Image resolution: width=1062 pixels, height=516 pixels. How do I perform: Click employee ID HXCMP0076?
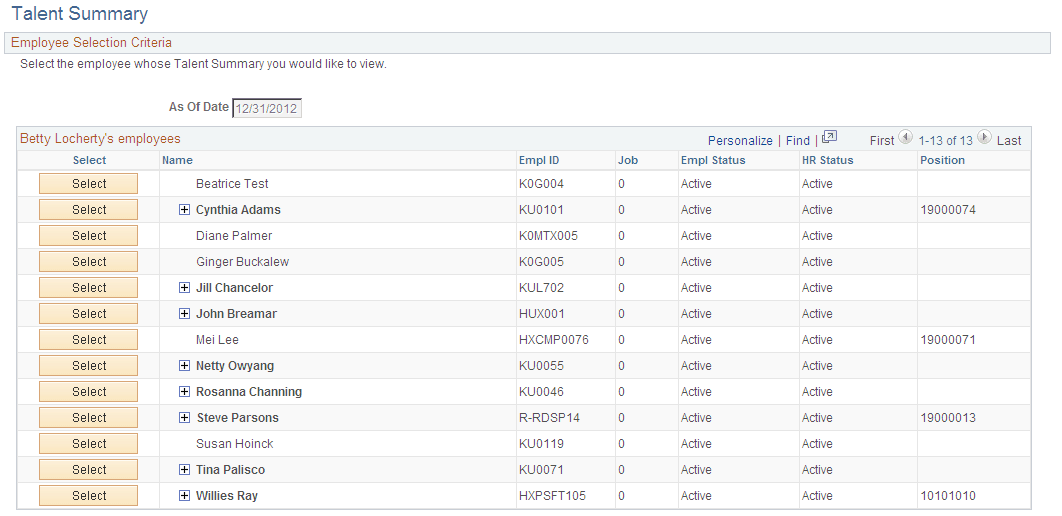(553, 340)
